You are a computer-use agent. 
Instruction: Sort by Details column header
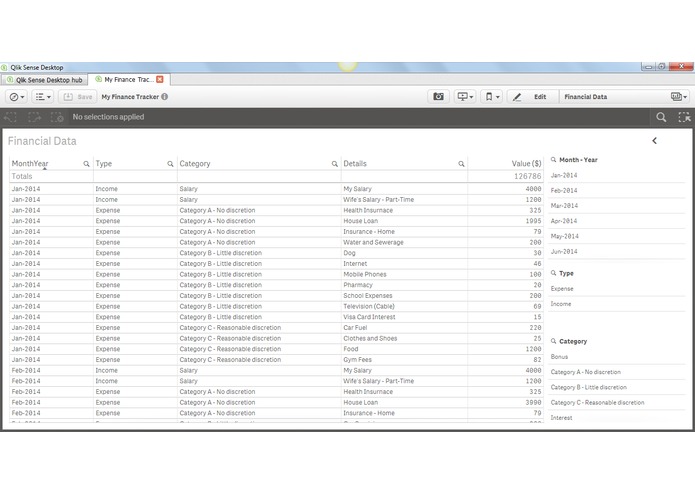[355, 163]
